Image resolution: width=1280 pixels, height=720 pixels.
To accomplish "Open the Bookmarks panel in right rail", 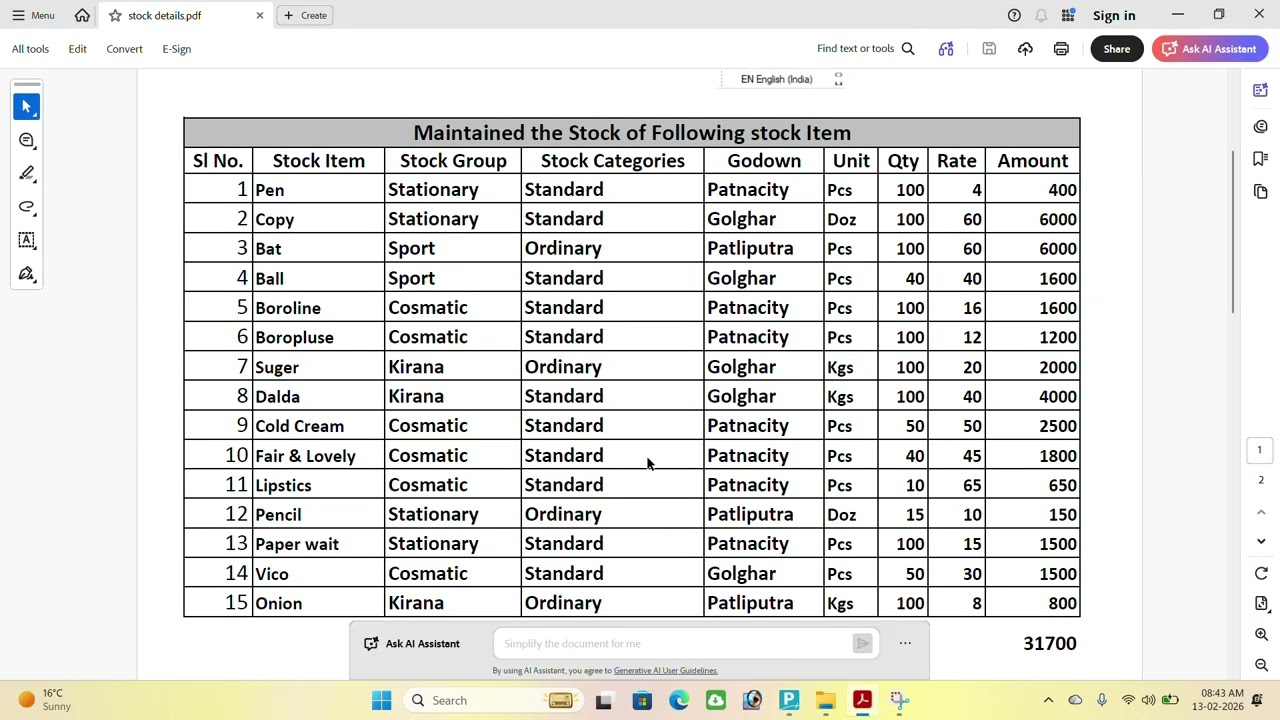I will click(1261, 158).
